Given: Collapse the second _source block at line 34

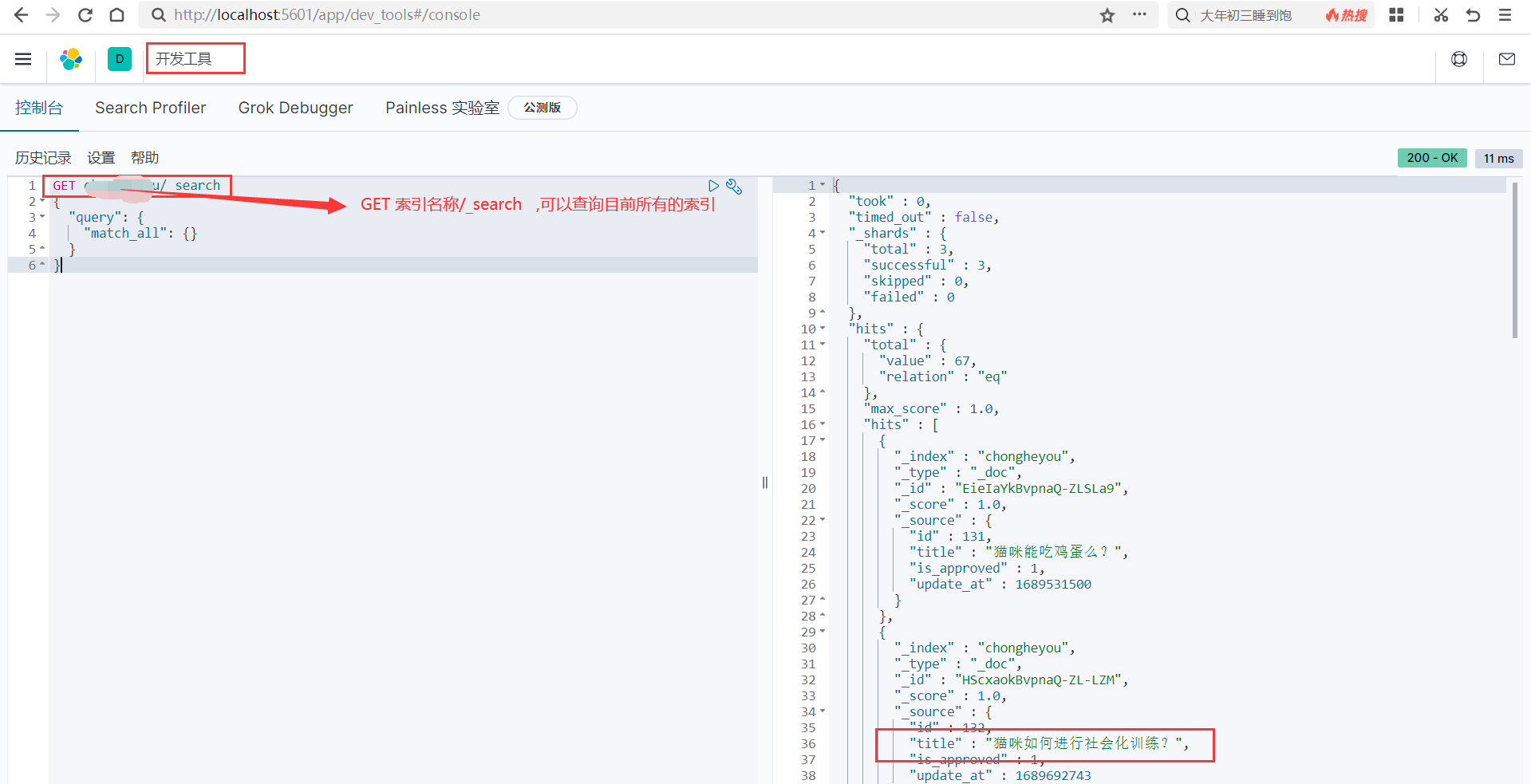Looking at the screenshot, I should [823, 712].
